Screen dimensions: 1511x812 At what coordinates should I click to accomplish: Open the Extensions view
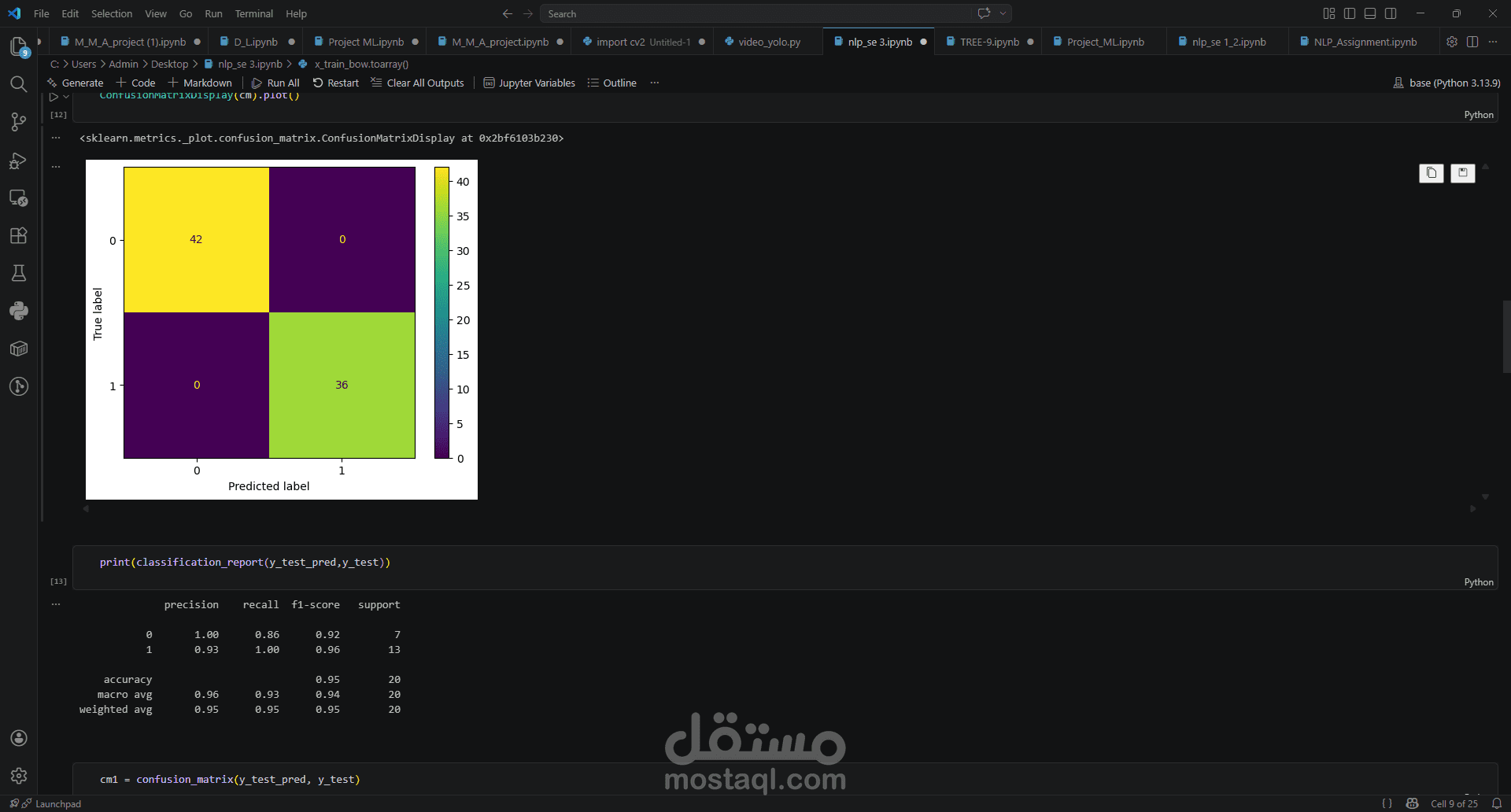(19, 236)
